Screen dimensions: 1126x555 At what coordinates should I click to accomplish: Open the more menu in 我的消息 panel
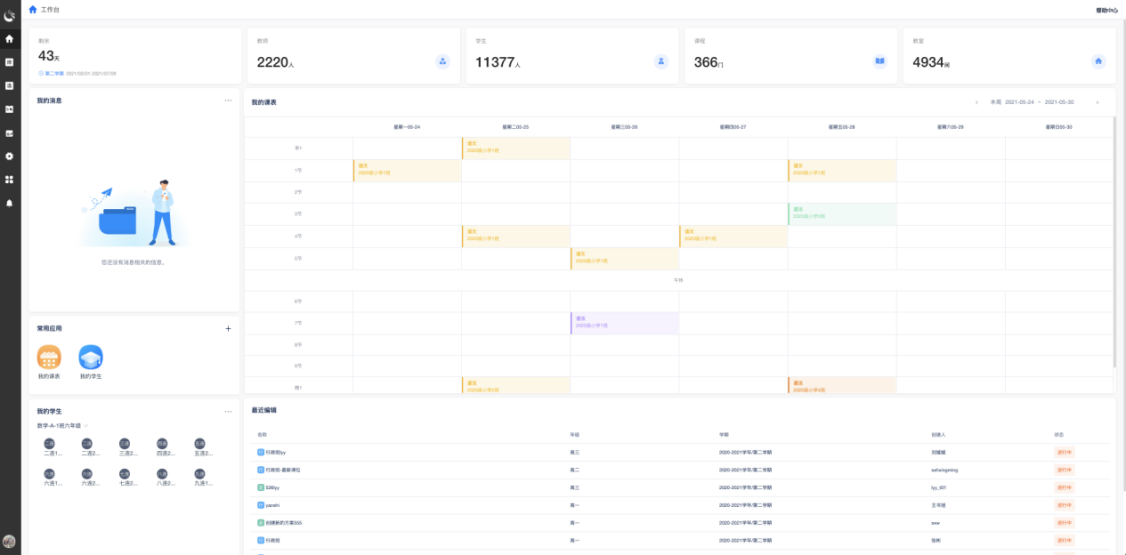point(228,100)
